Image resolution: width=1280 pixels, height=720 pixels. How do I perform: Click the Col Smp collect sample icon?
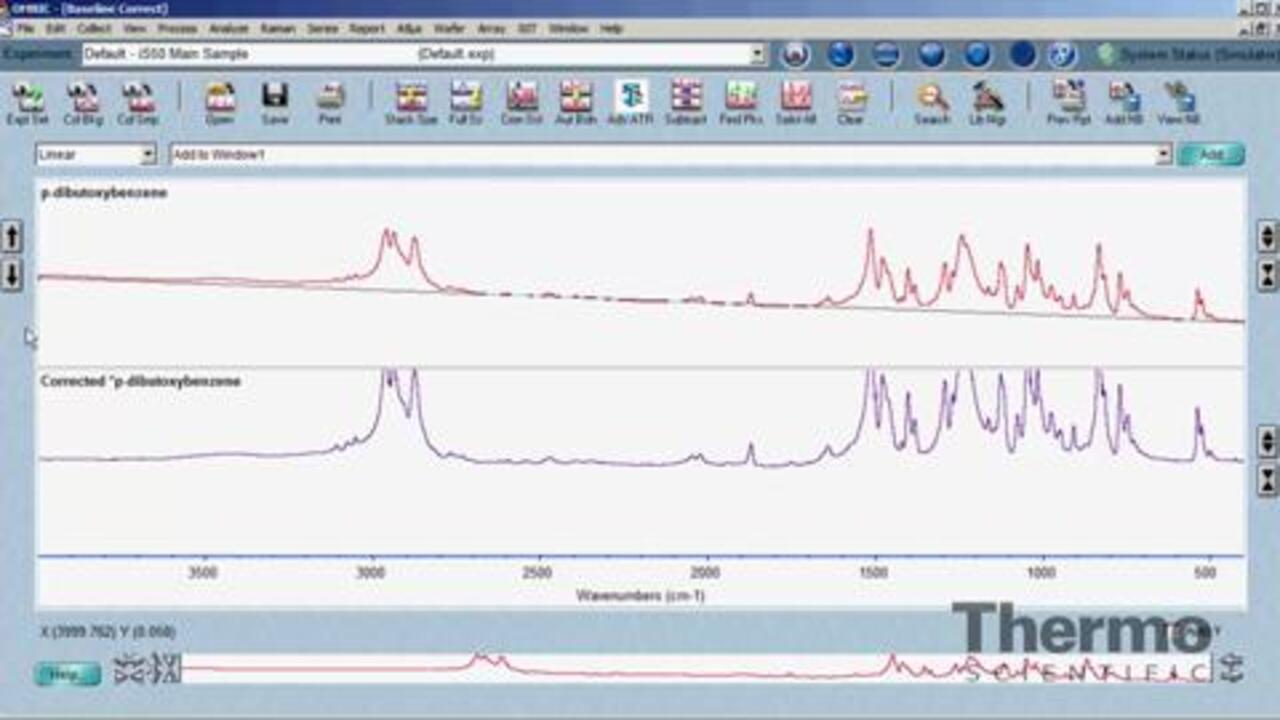point(138,99)
